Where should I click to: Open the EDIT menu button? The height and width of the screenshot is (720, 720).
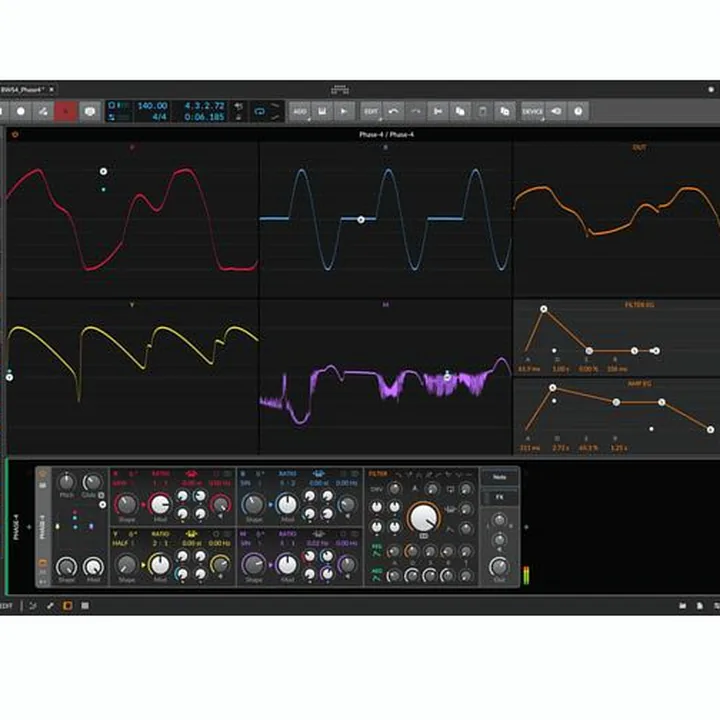pyautogui.click(x=371, y=111)
